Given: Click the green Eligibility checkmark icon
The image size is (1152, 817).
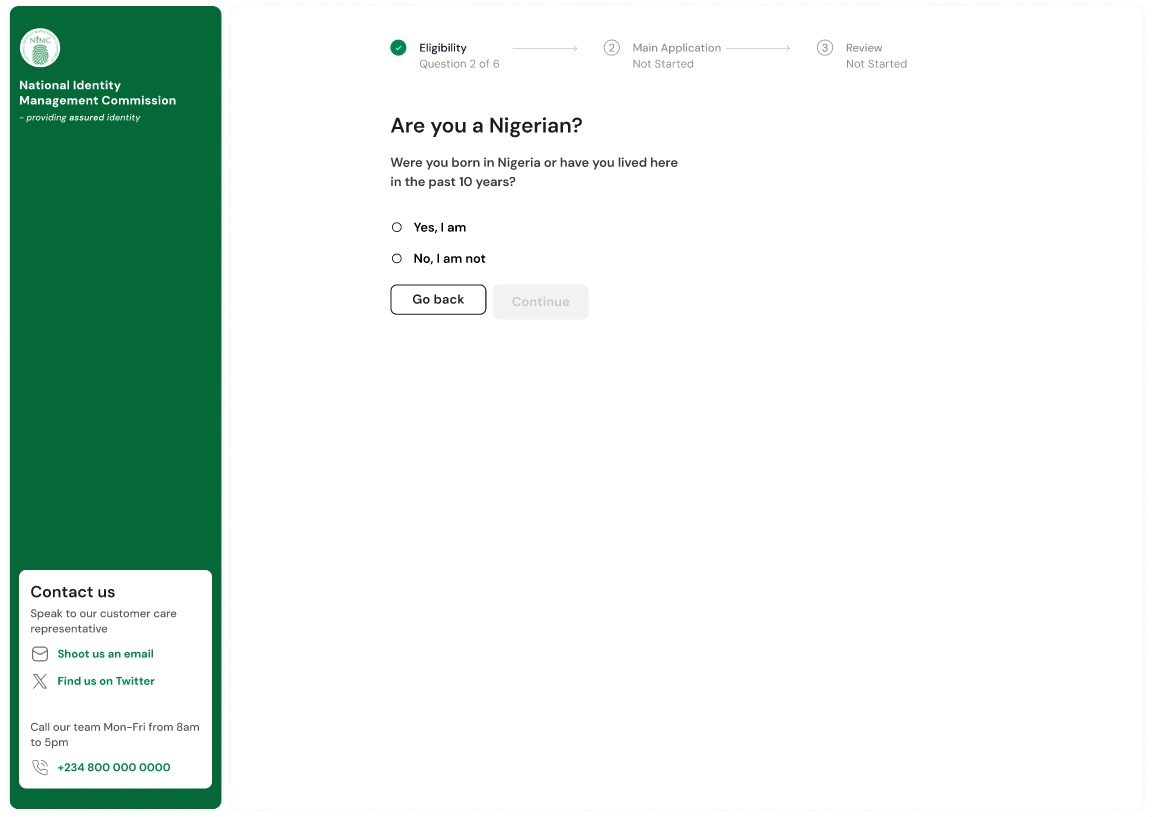Looking at the screenshot, I should click(398, 48).
